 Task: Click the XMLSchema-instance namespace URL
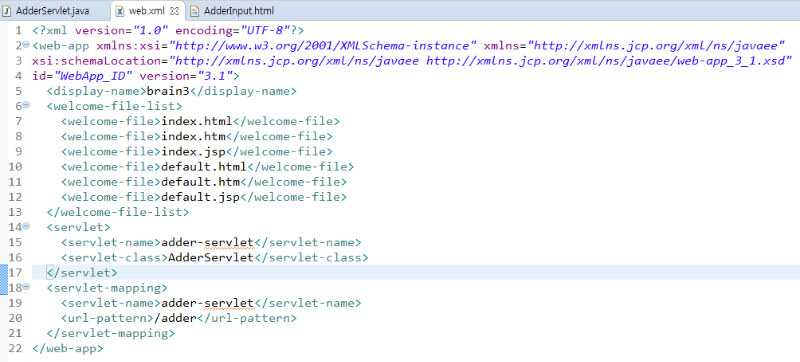coord(322,46)
